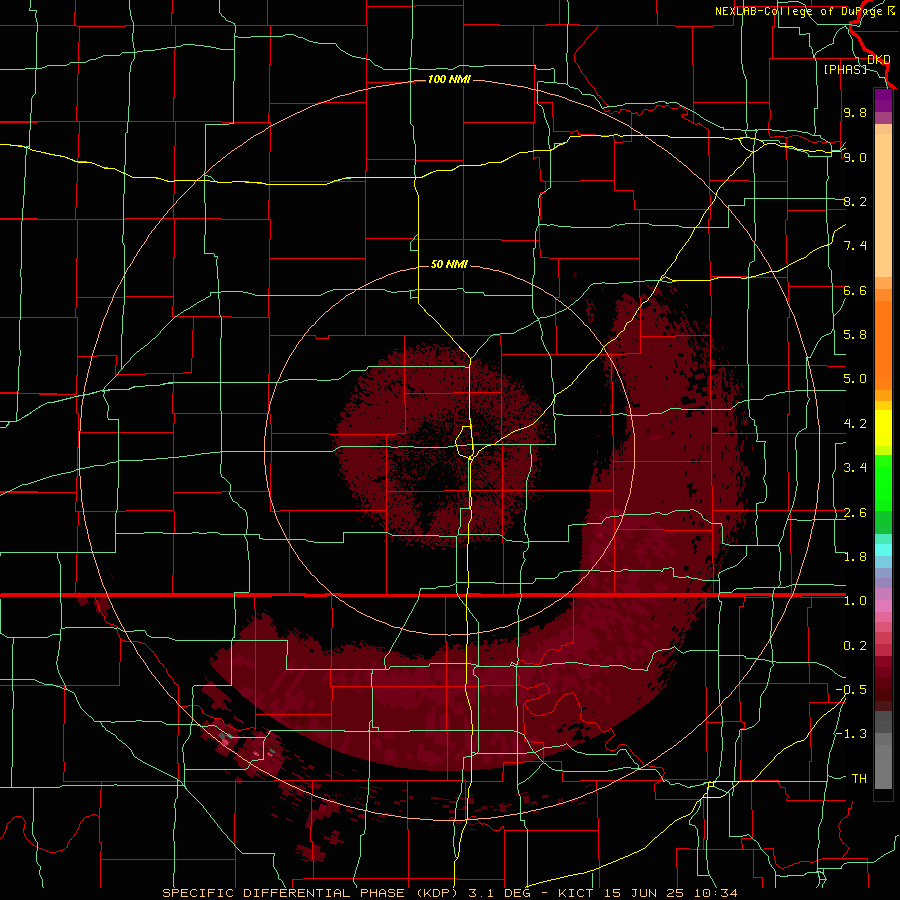This screenshot has height=900, width=900.
Task: Click the TH threshold label on the scale
Action: [x=859, y=779]
